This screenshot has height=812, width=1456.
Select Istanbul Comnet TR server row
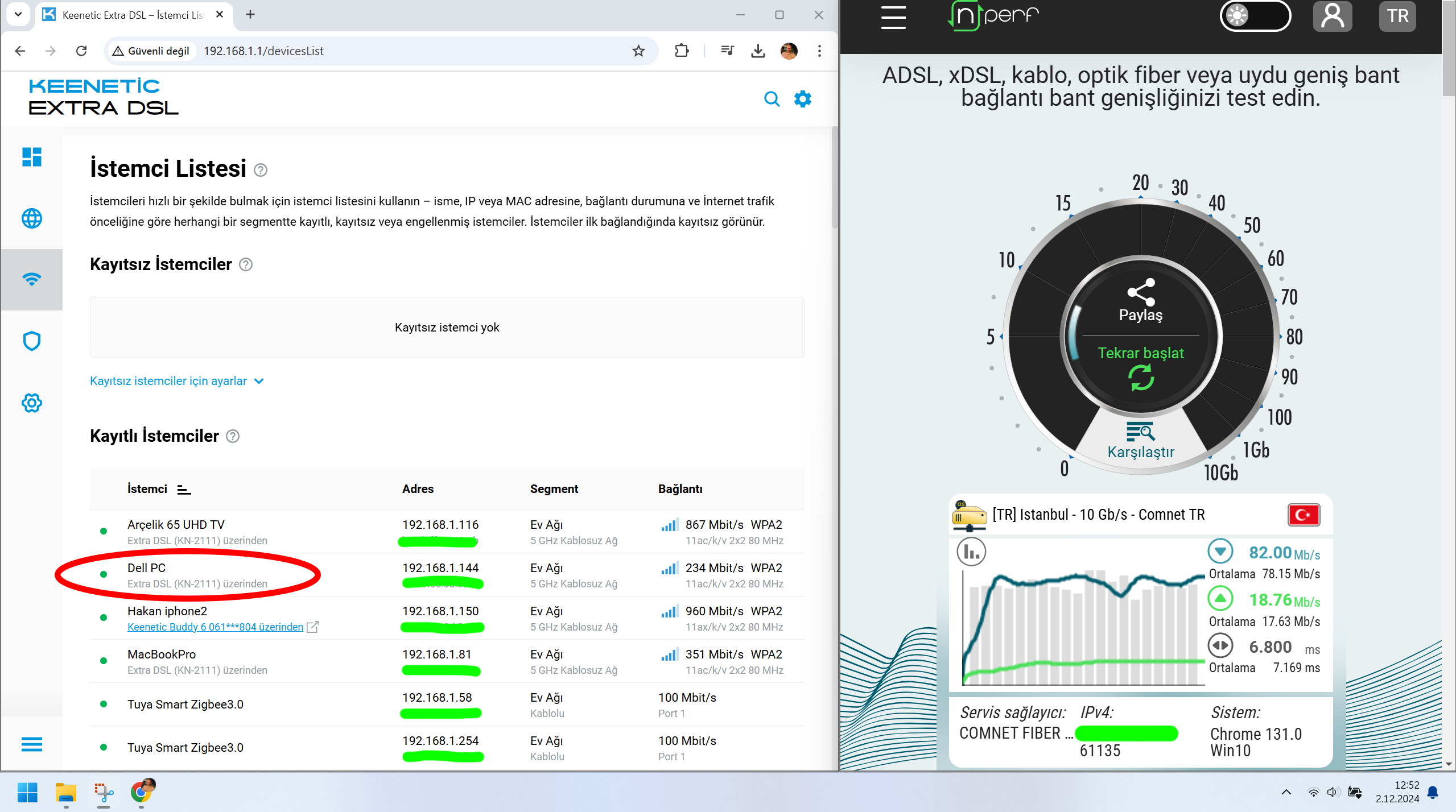1141,515
